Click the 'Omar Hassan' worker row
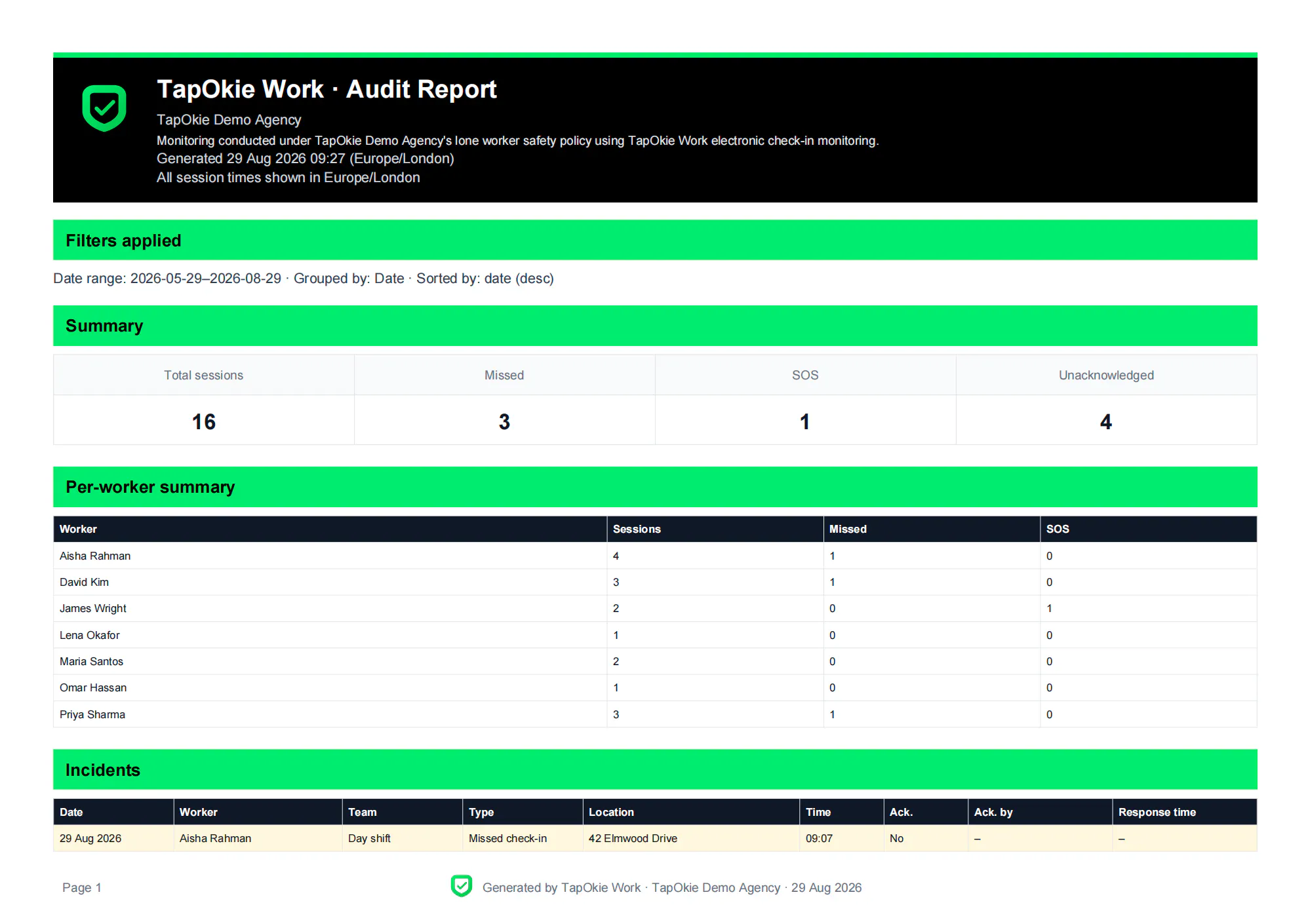The width and height of the screenshot is (1310, 924). click(655, 687)
